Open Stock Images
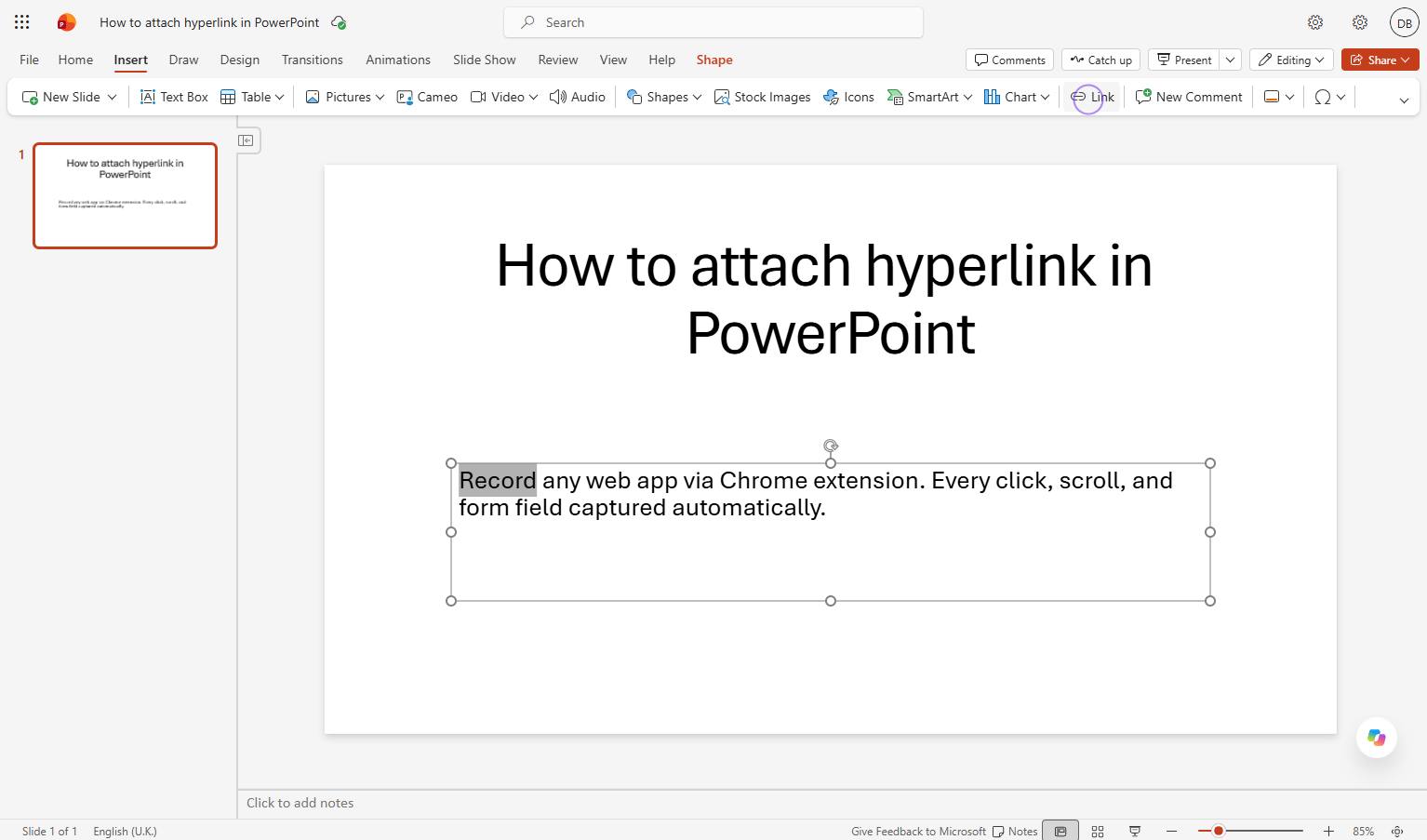The image size is (1427, 840). [762, 97]
